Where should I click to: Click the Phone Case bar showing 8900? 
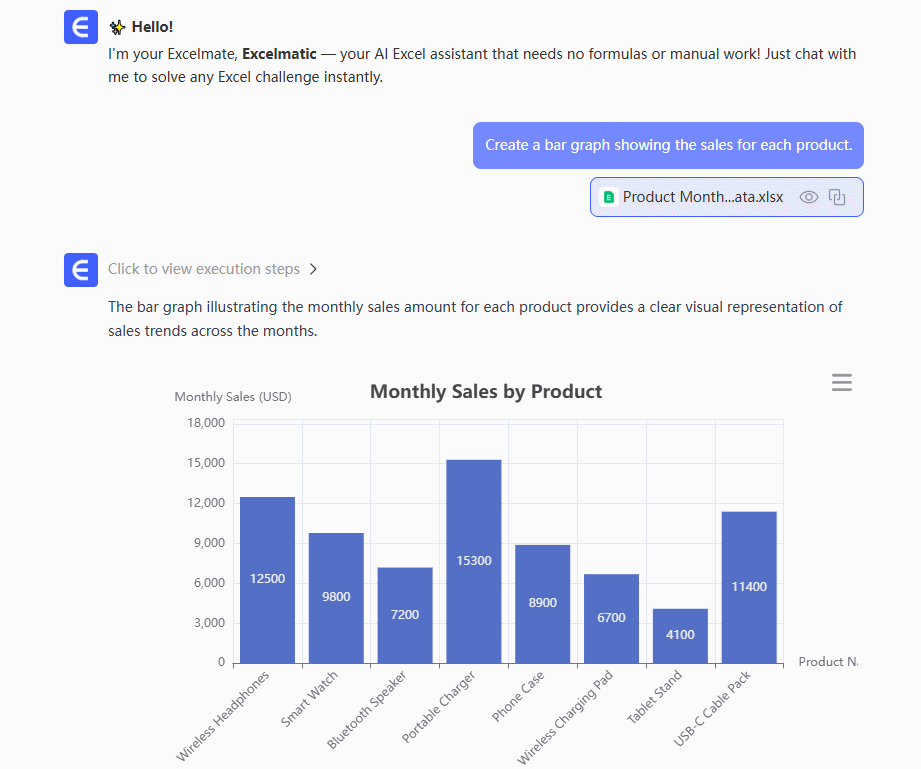pos(543,604)
